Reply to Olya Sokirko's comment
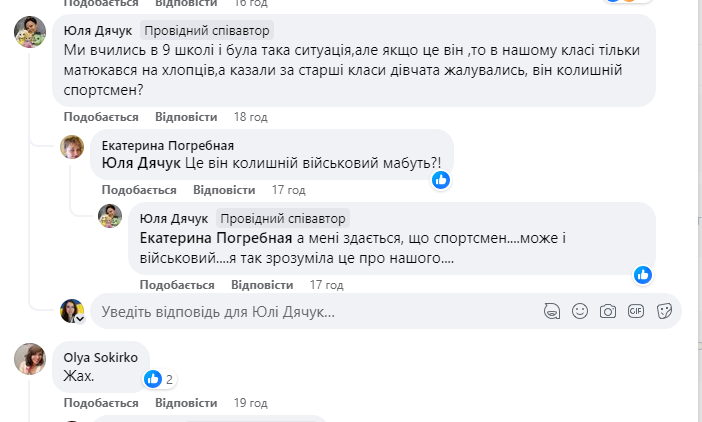This screenshot has width=702, height=422. (x=184, y=402)
